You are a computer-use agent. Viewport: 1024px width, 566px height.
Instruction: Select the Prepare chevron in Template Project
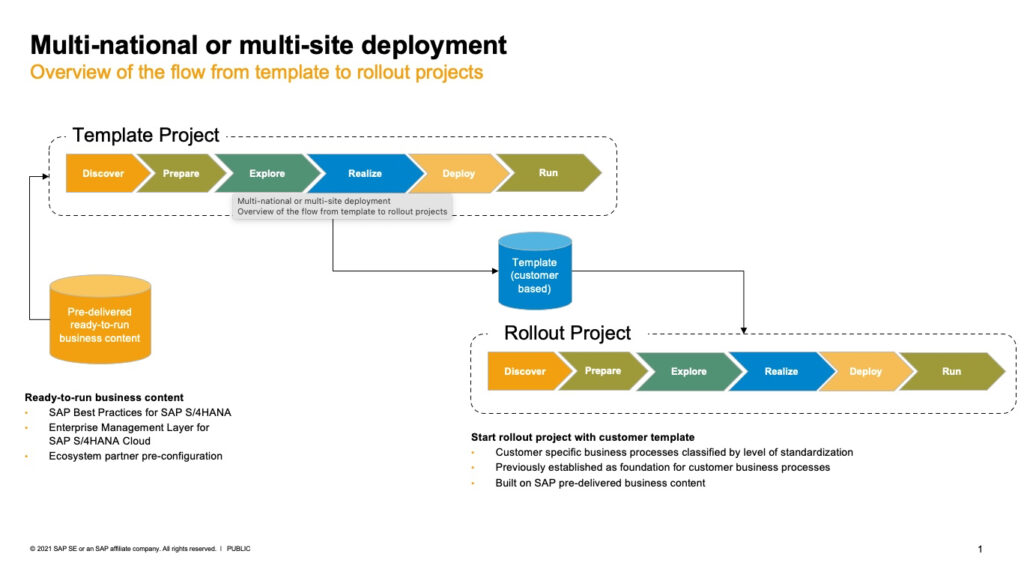(x=181, y=173)
